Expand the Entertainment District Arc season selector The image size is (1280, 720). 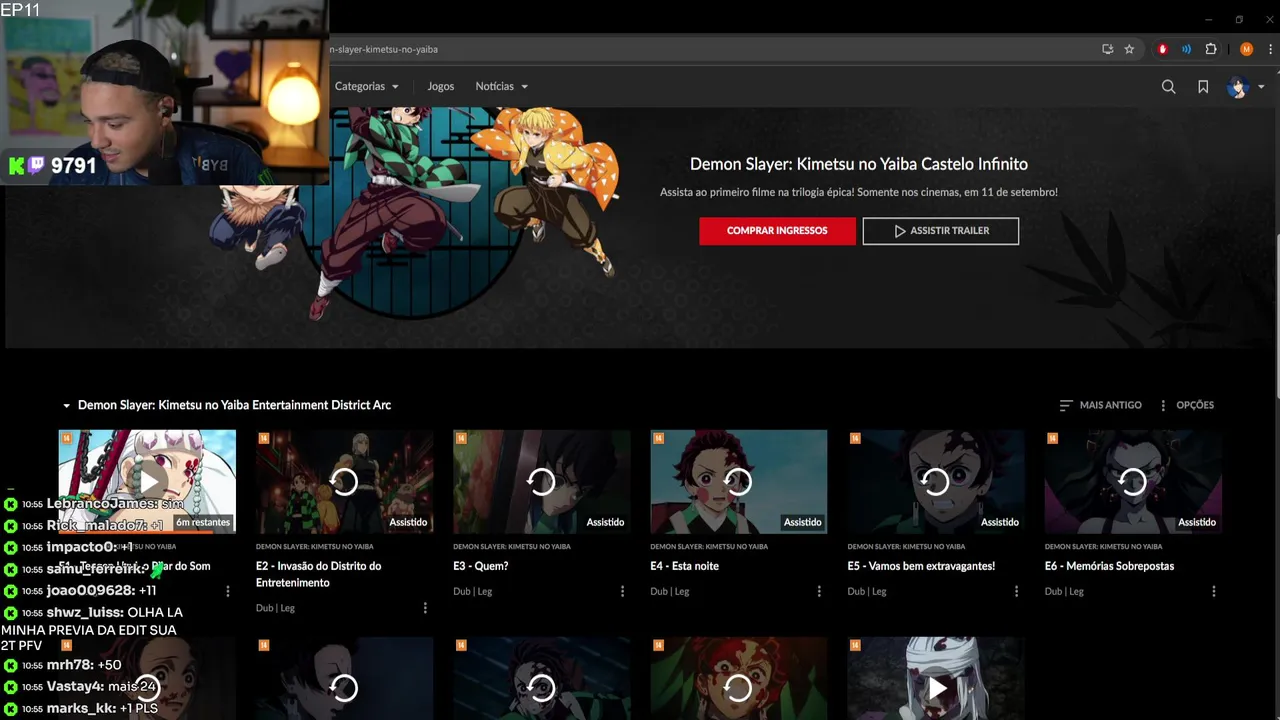coord(227,405)
